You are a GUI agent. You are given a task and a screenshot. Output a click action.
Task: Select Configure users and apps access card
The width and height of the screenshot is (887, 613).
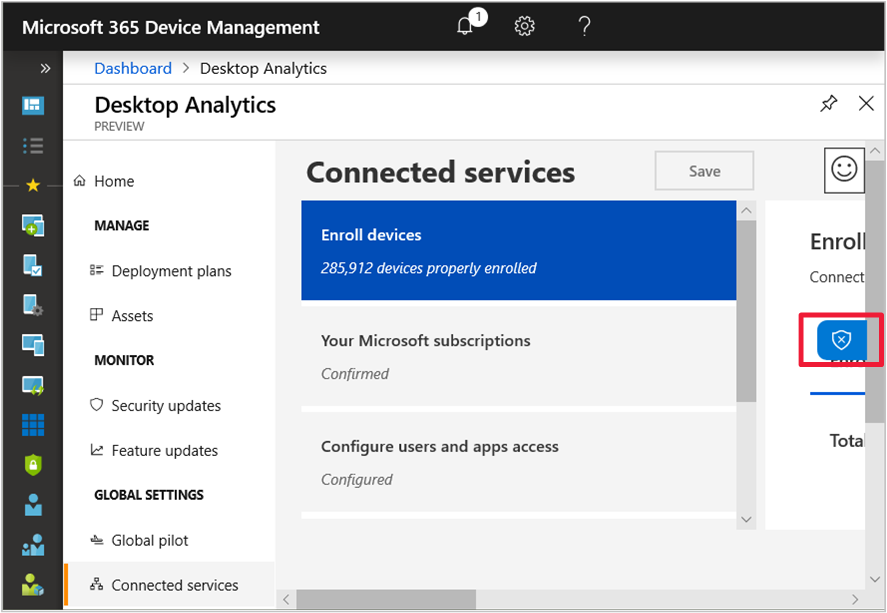(519, 462)
